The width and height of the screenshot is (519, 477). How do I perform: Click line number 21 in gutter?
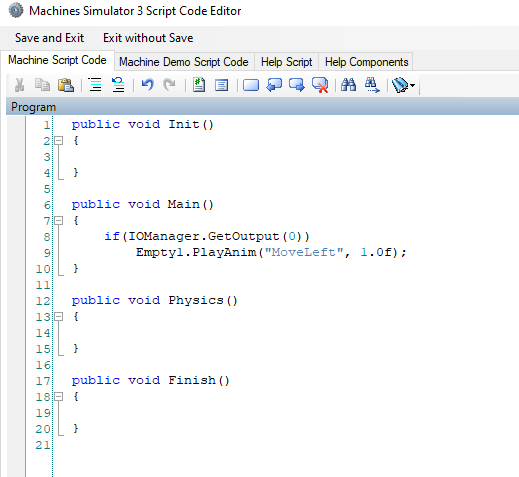pos(43,445)
